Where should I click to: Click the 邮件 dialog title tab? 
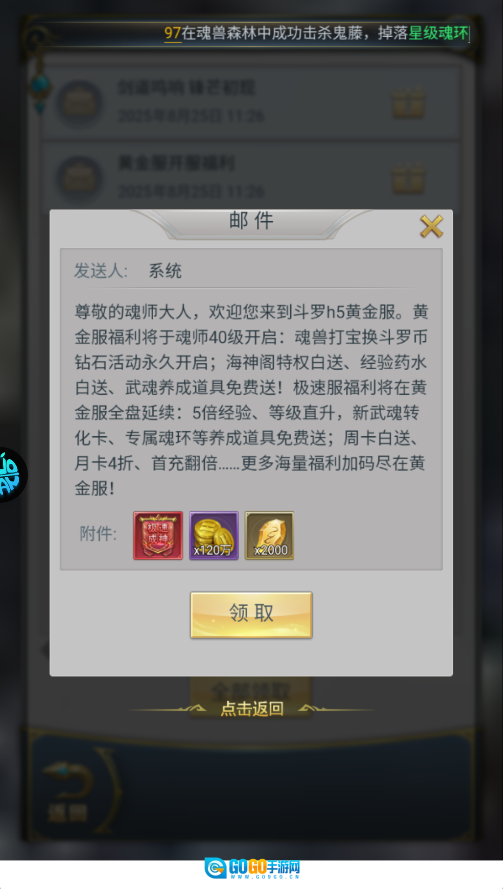tap(251, 221)
